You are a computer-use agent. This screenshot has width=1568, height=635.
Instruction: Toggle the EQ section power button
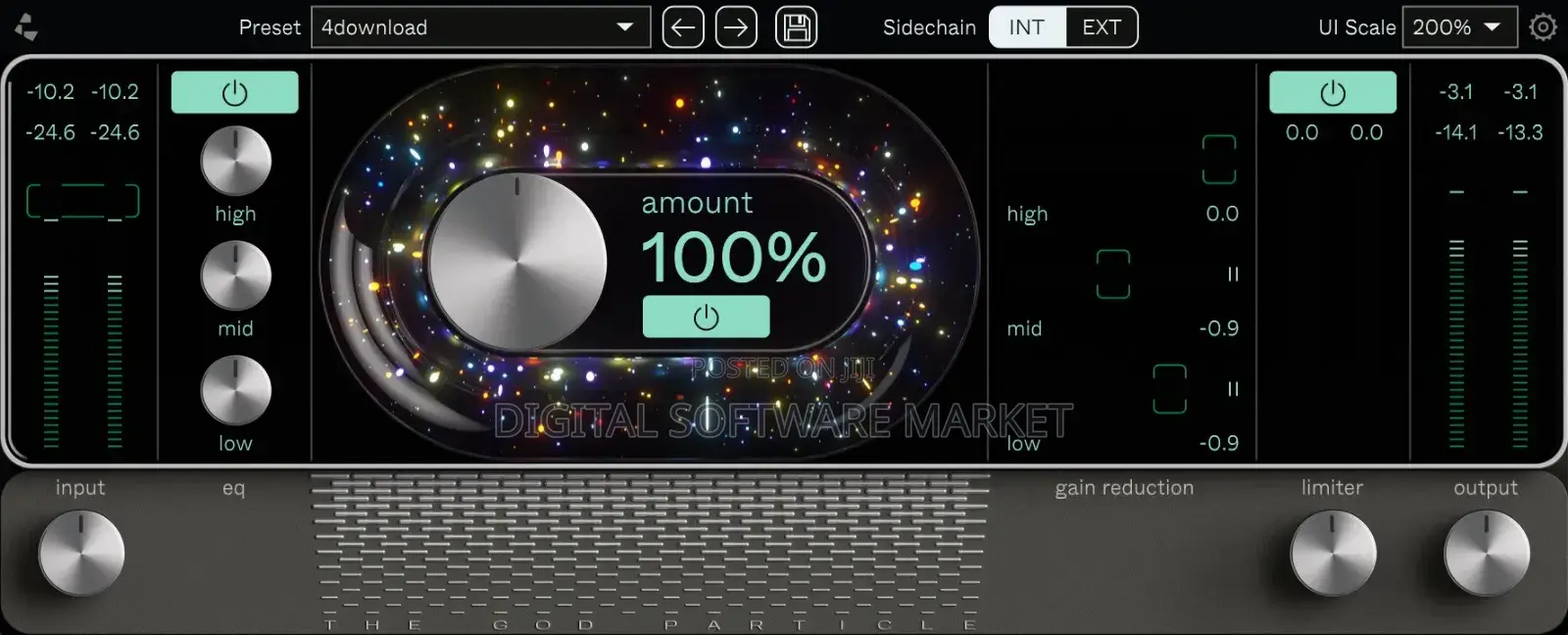pos(235,92)
